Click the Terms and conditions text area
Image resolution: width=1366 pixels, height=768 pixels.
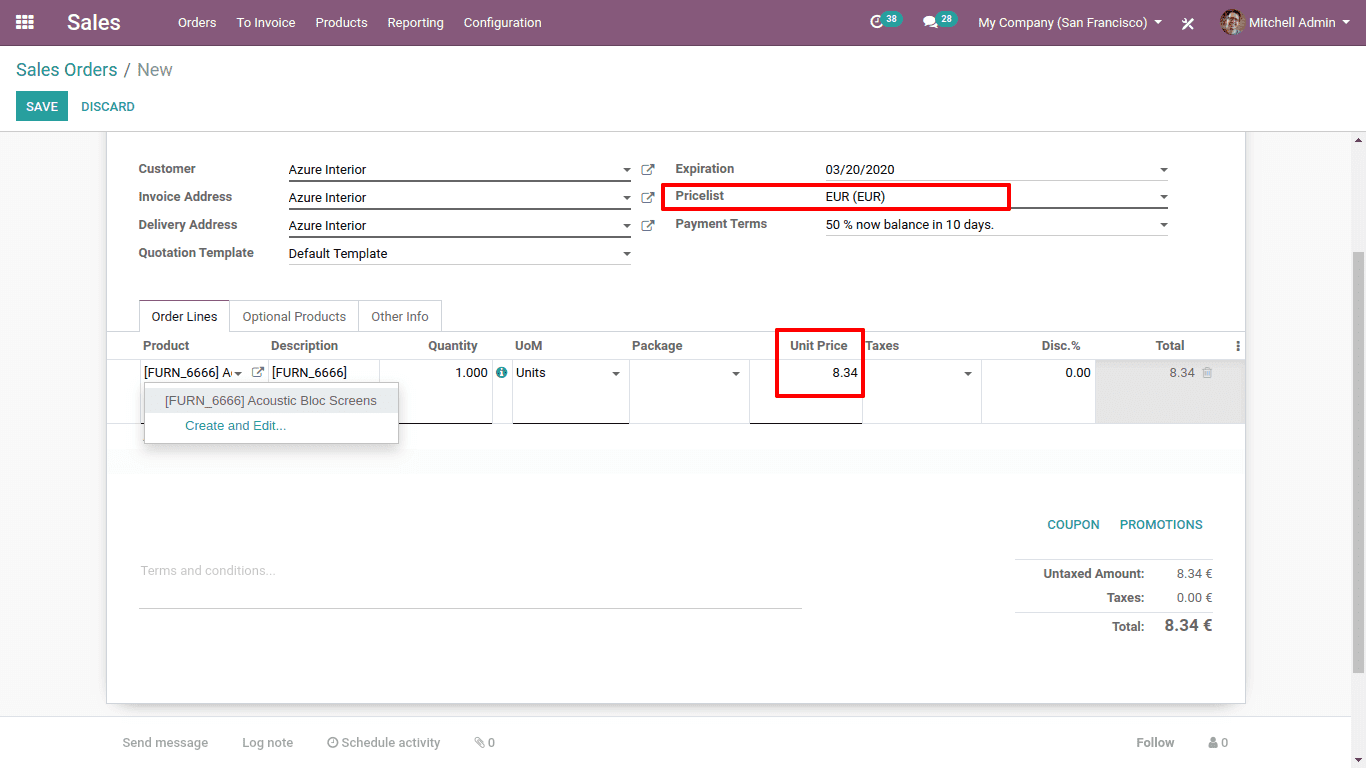(470, 583)
